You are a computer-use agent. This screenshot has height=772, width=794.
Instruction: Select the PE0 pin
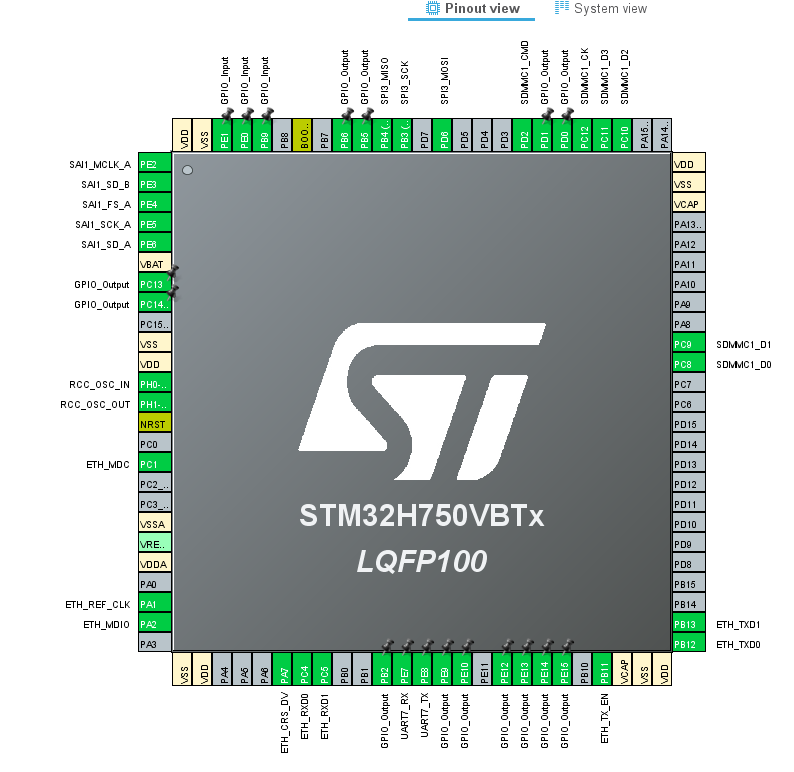245,136
